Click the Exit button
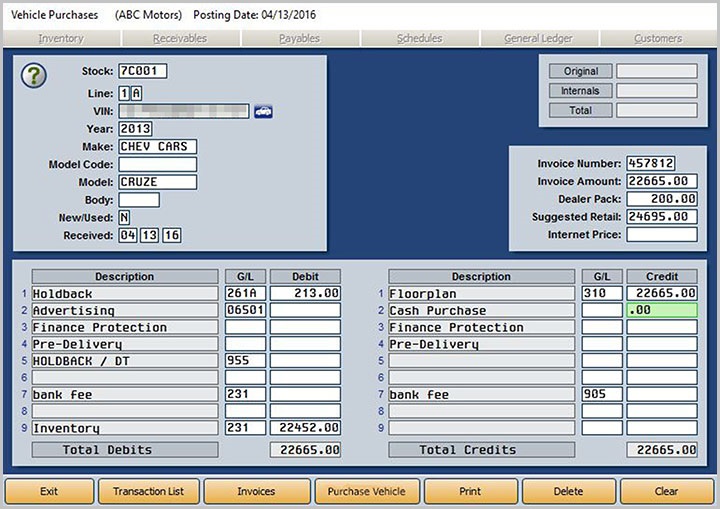Screen dimensions: 720x509 click(x=49, y=492)
